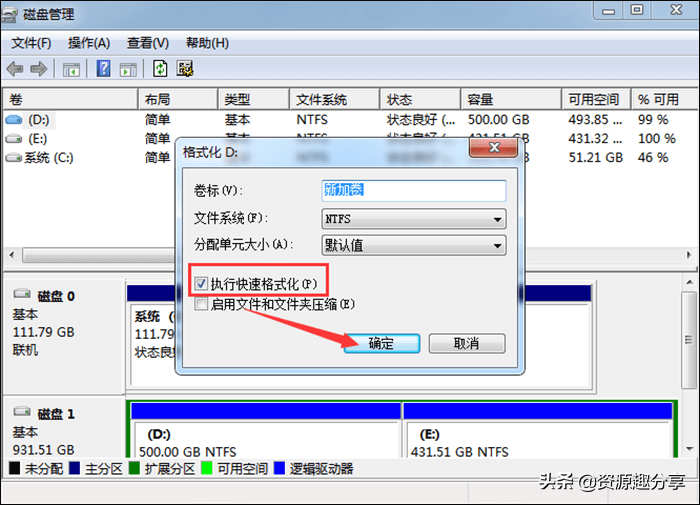Click the Forward arrow toolbar icon
Screen dimensions: 700x505
(38, 69)
